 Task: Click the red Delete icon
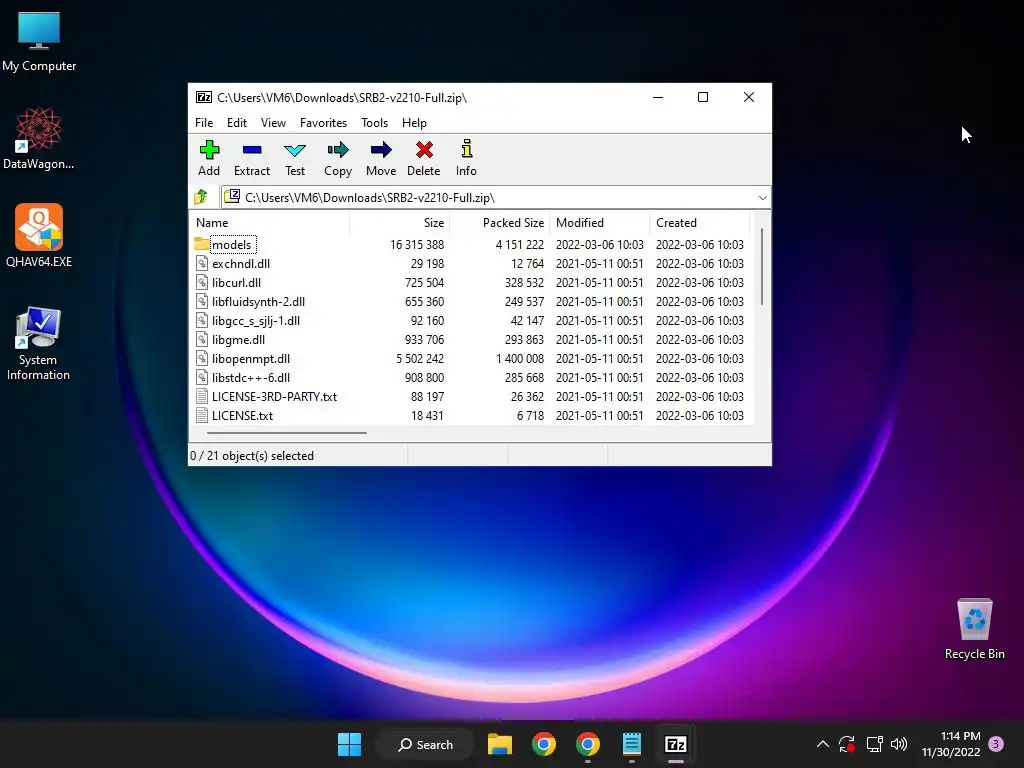tap(424, 150)
